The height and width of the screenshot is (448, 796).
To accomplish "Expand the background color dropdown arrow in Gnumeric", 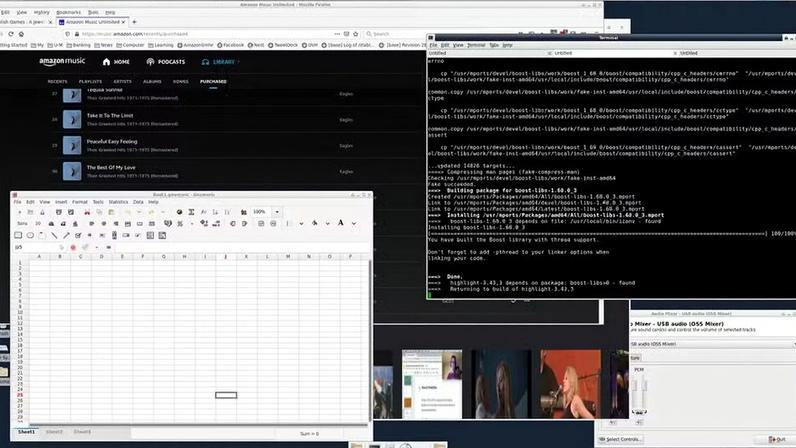I will point(327,223).
